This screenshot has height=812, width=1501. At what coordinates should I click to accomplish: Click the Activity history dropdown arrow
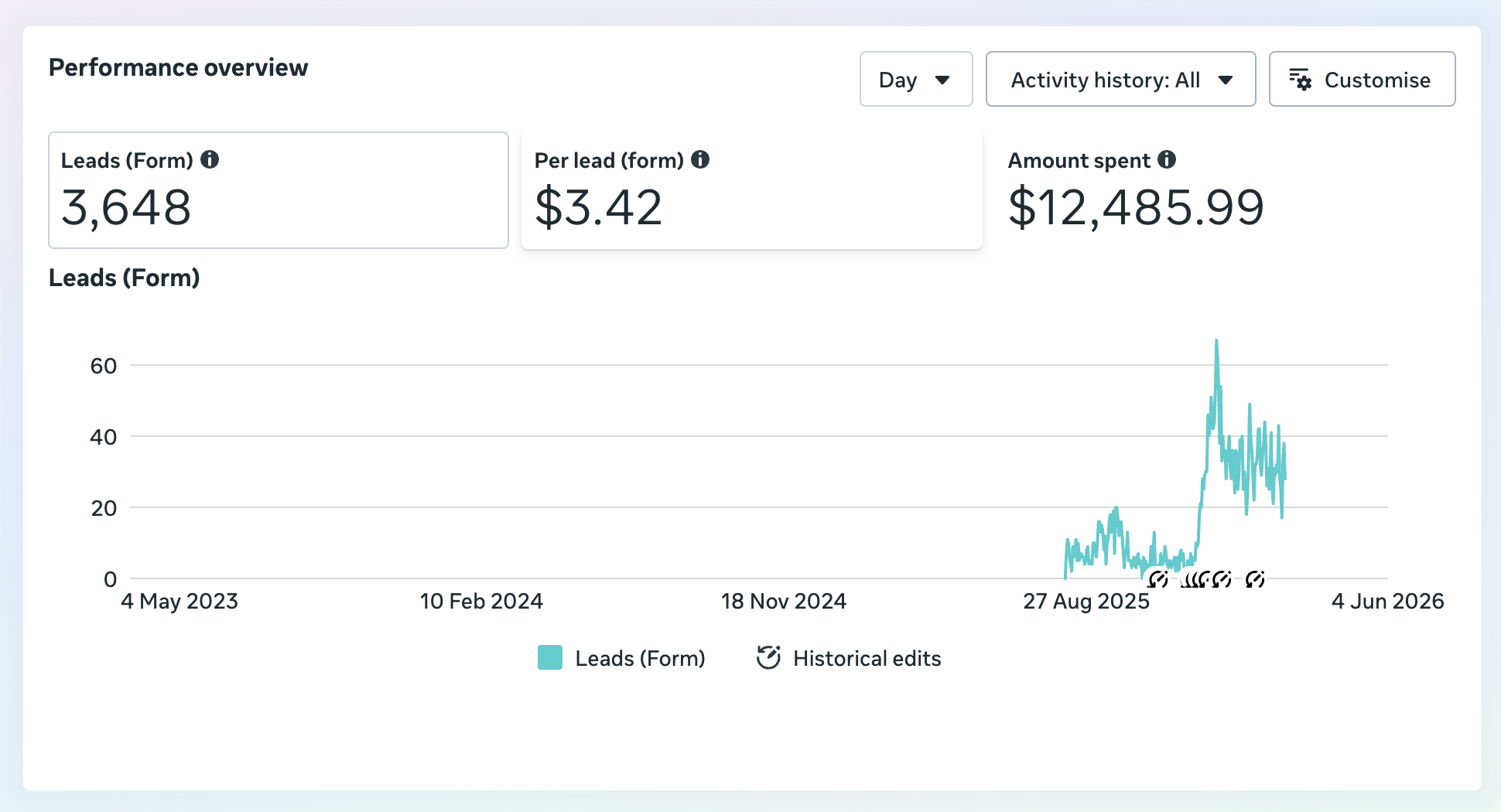(1226, 80)
